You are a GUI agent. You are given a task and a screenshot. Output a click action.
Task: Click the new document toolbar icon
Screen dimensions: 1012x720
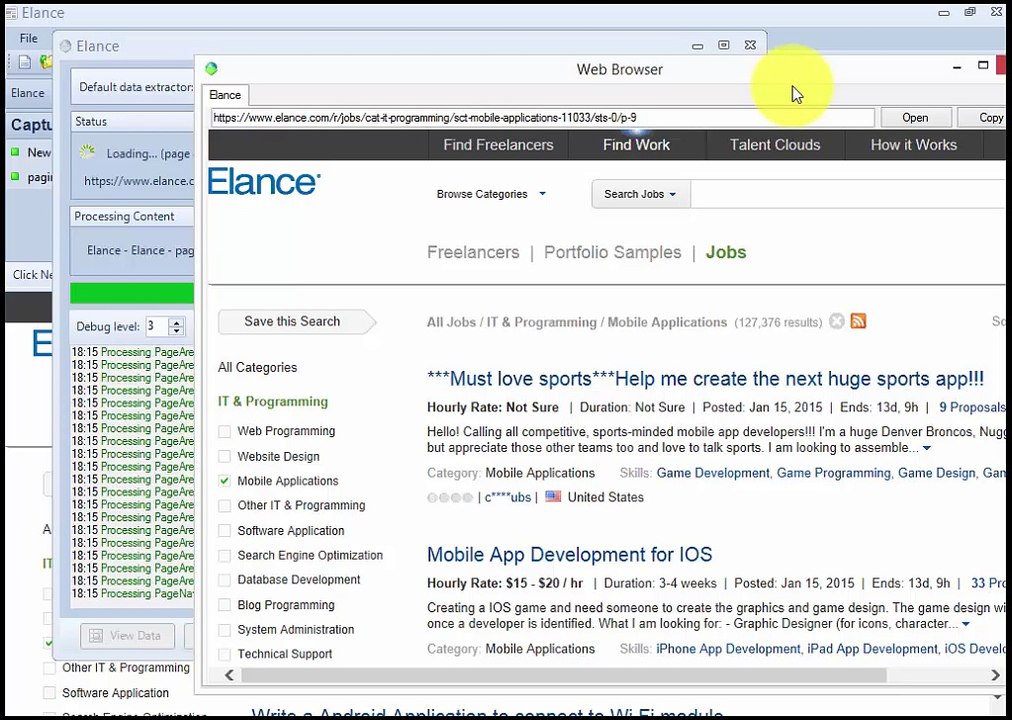point(26,62)
